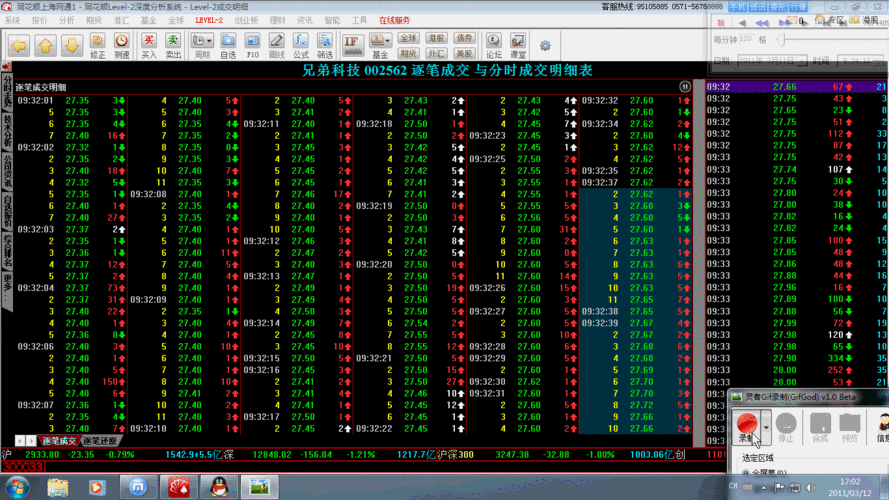Select the 画线 drawing tool icon
The width and height of the screenshot is (889, 500).
point(277,45)
